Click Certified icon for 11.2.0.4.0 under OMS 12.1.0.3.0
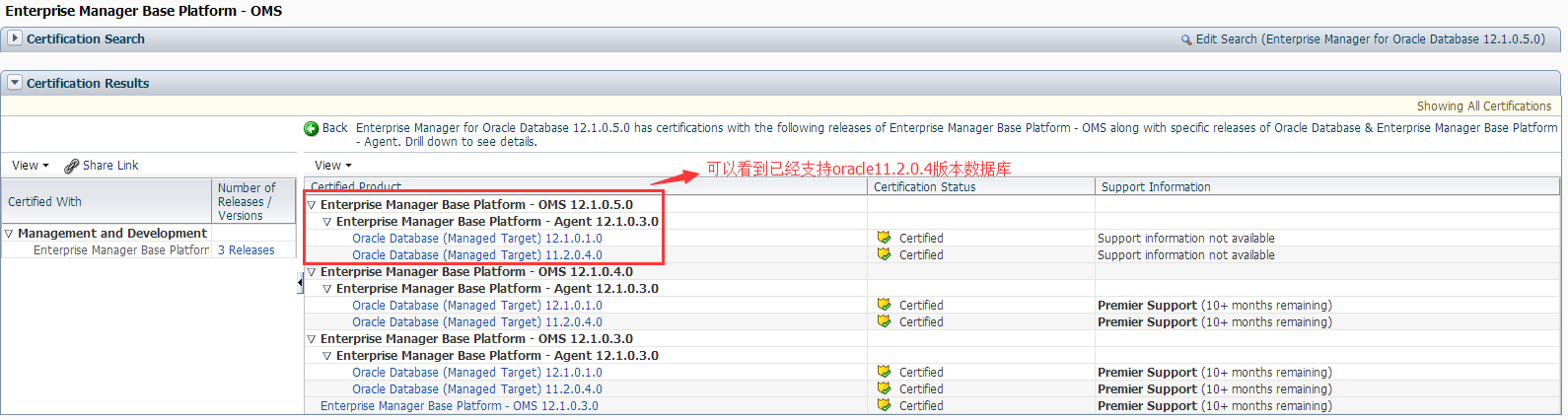Screen dimensions: 1568x420 tap(885, 388)
